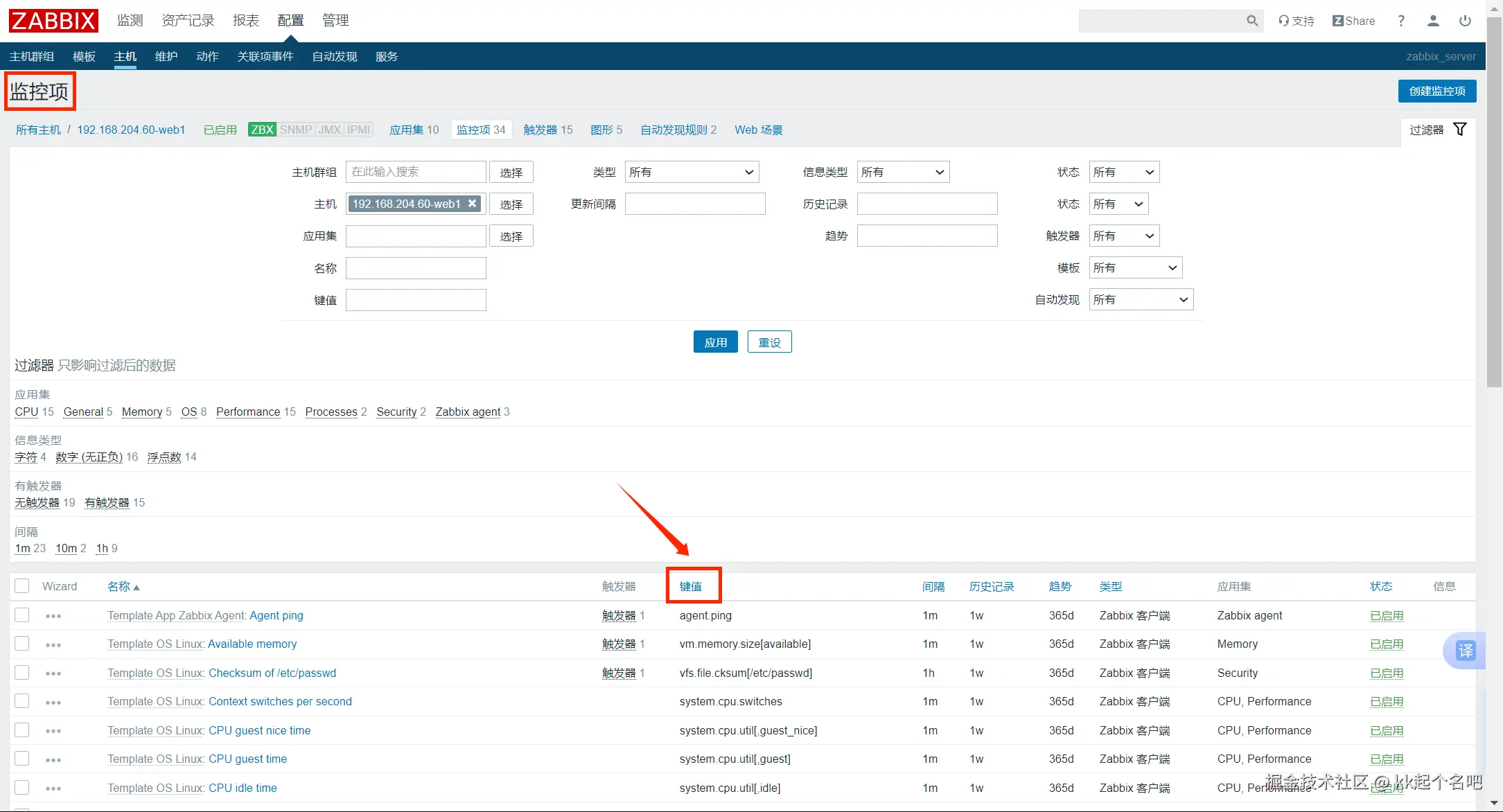Open help question mark icon

1401,21
